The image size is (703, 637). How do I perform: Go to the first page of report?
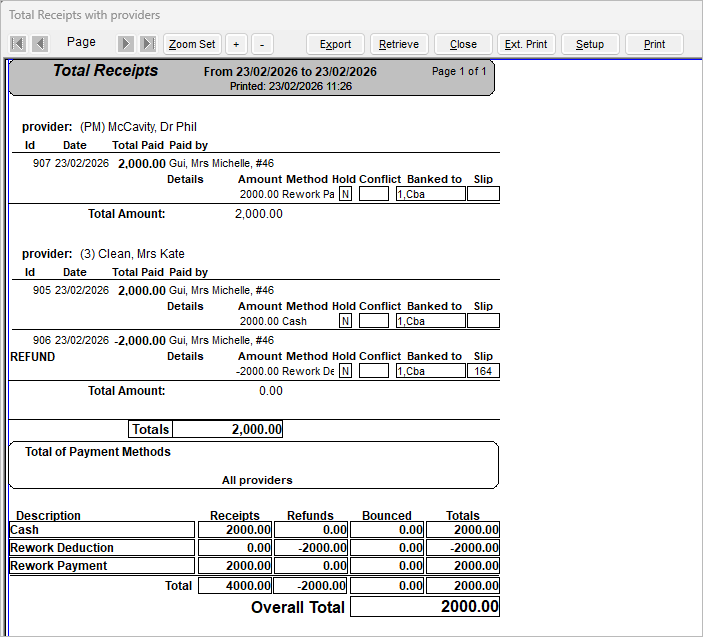point(18,44)
